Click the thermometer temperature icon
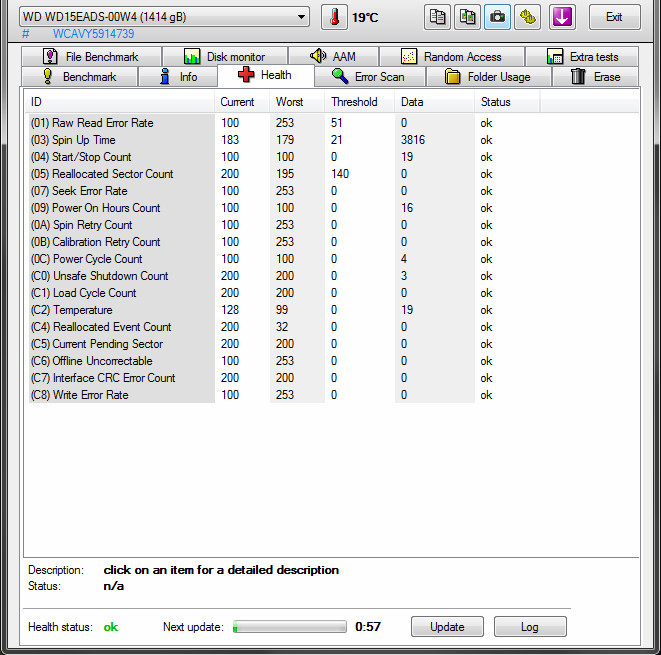This screenshot has height=655, width=661. 334,17
